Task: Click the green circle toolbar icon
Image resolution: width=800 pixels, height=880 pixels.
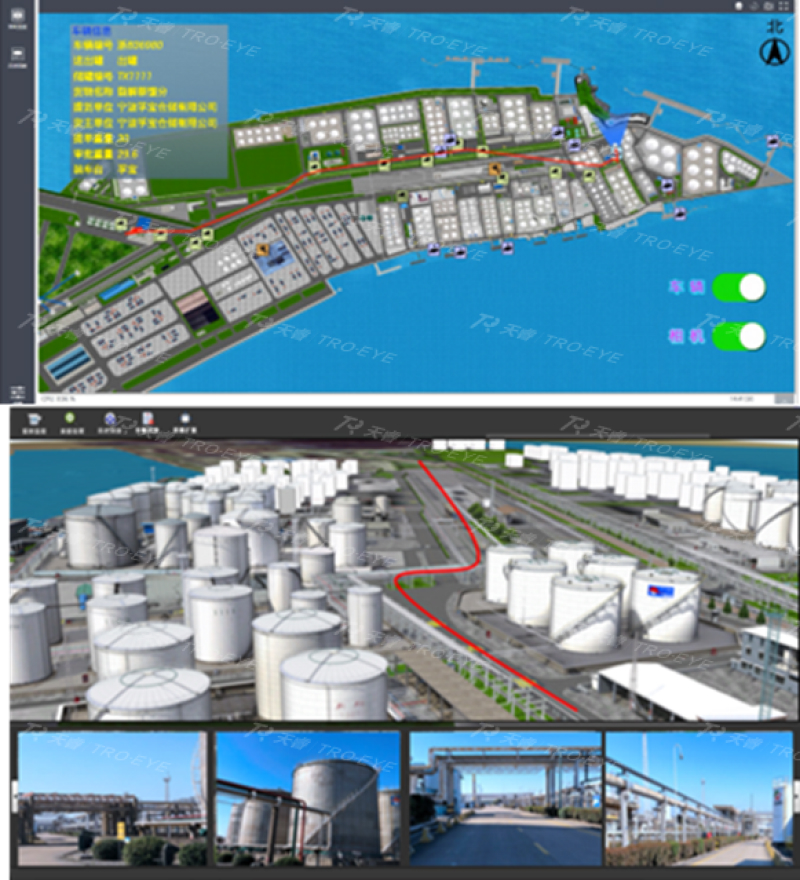Action: (x=70, y=422)
